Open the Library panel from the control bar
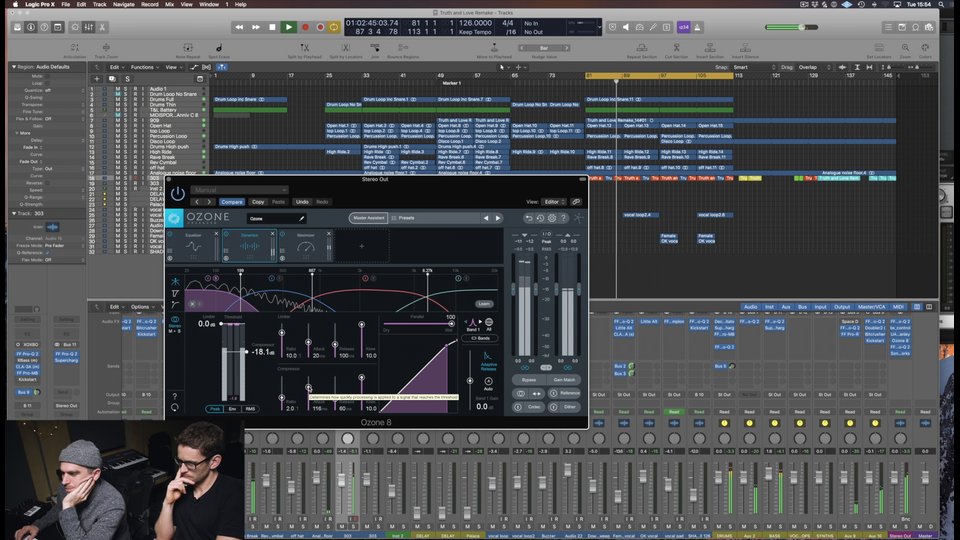 [17, 27]
